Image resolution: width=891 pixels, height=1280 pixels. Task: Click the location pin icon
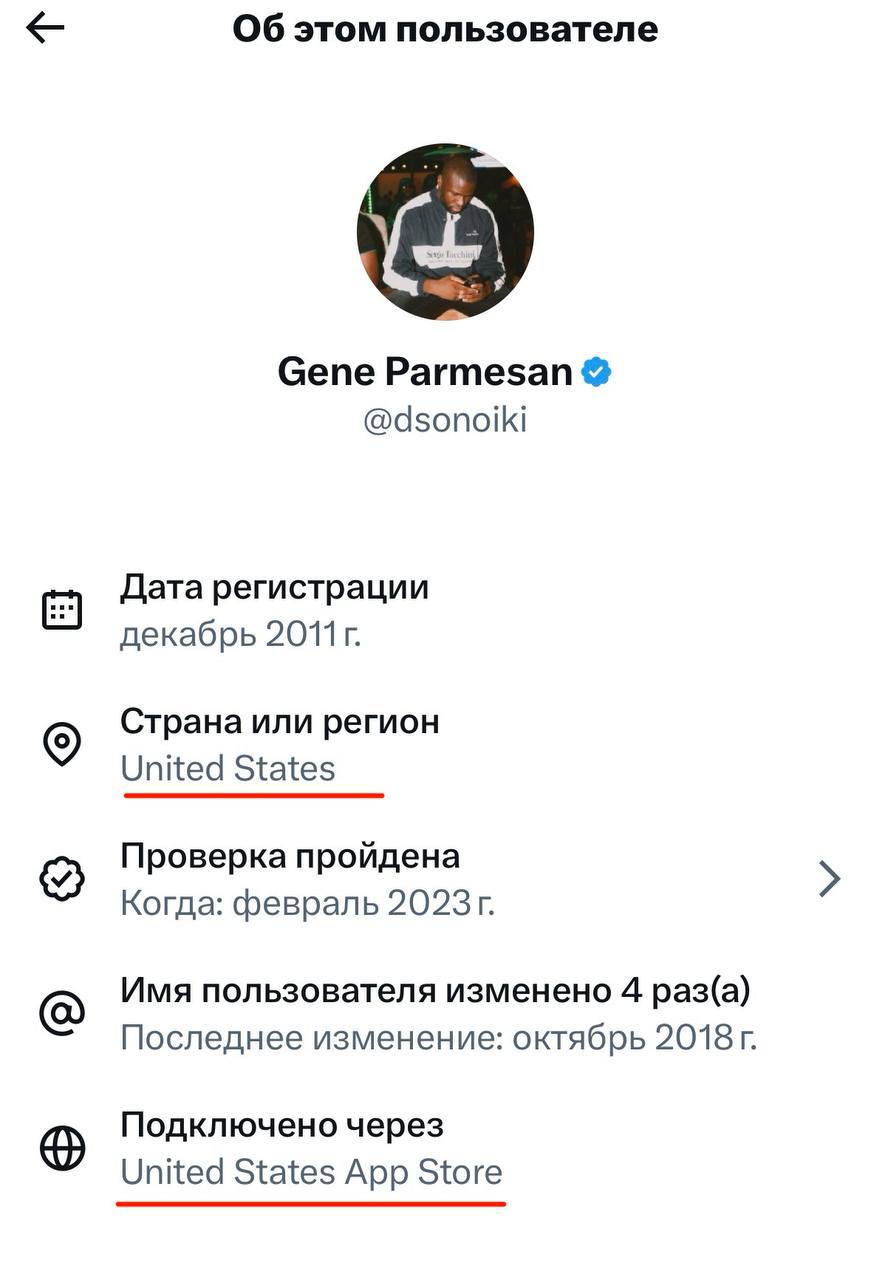[62, 744]
